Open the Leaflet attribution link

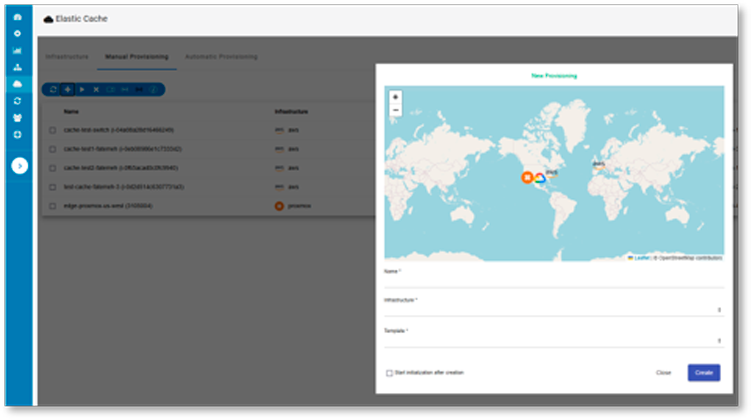pos(641,258)
